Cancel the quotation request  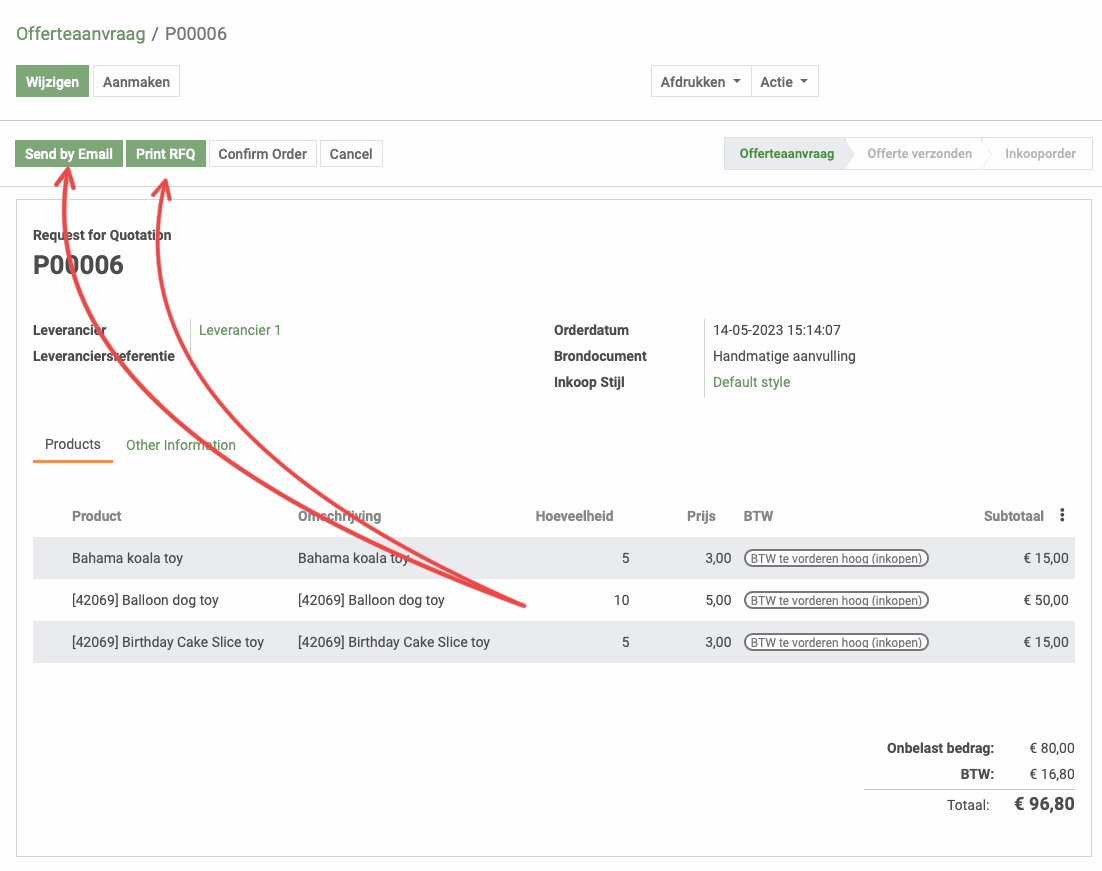click(351, 154)
